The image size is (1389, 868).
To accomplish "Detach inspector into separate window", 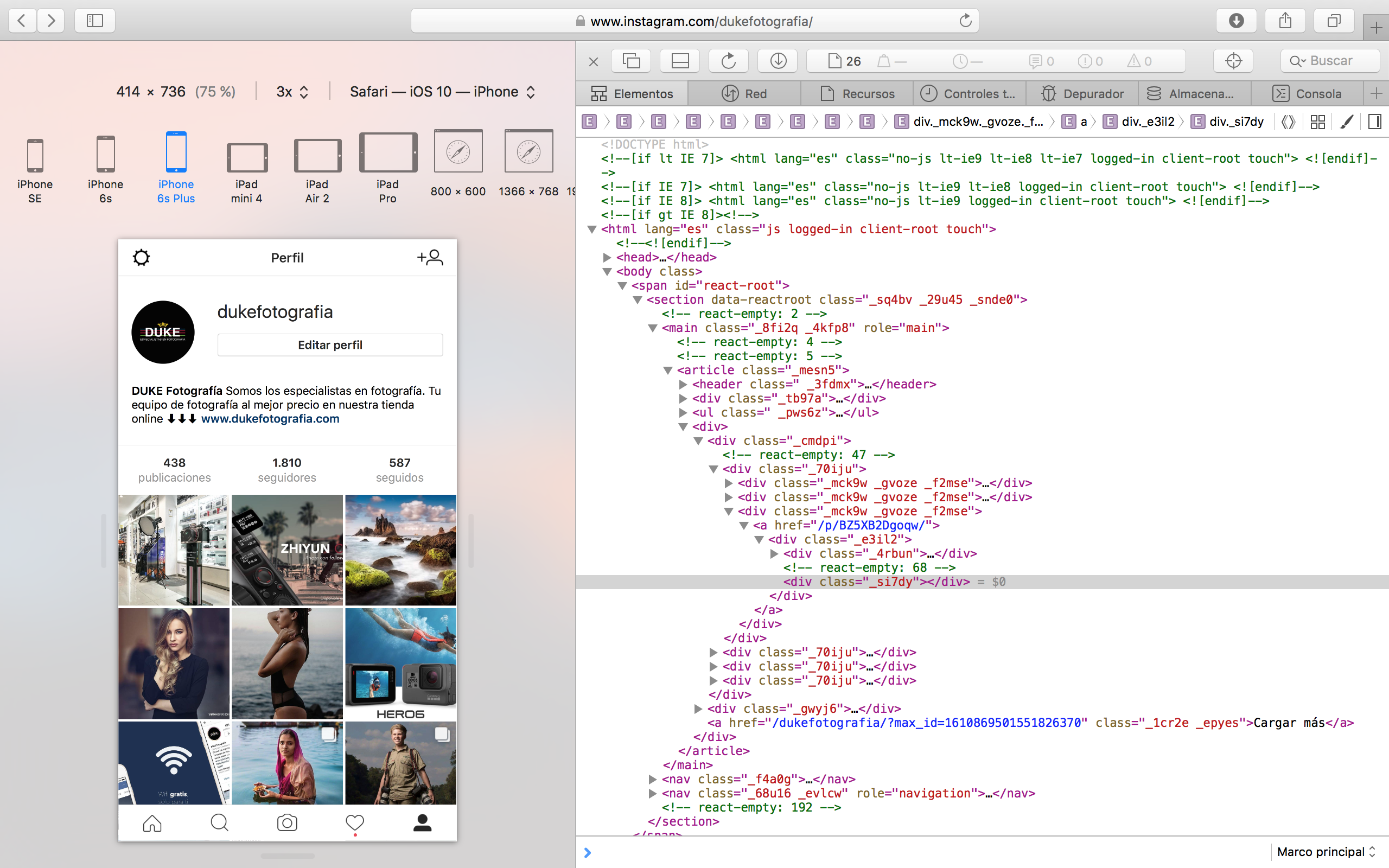I will click(632, 61).
